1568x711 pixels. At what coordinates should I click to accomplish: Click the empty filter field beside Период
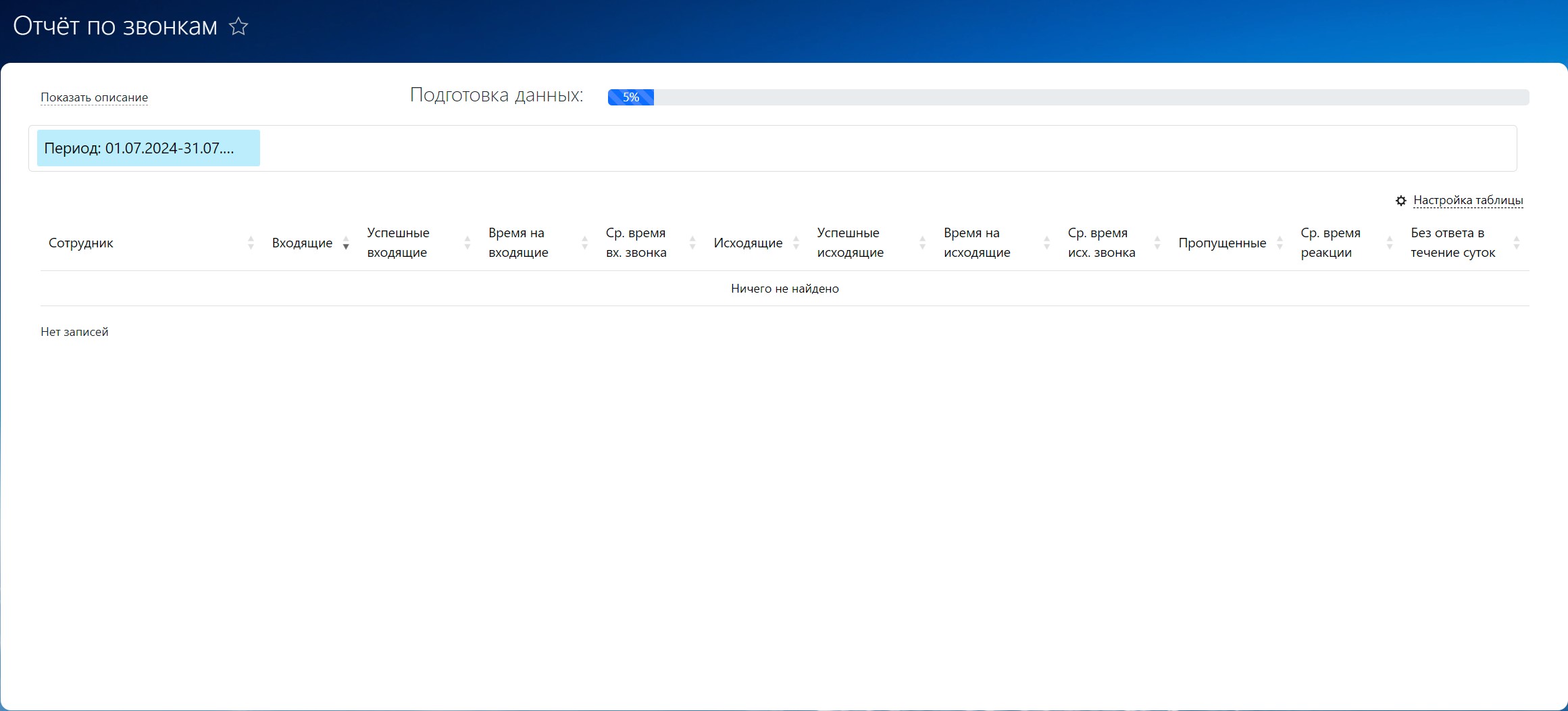point(878,148)
